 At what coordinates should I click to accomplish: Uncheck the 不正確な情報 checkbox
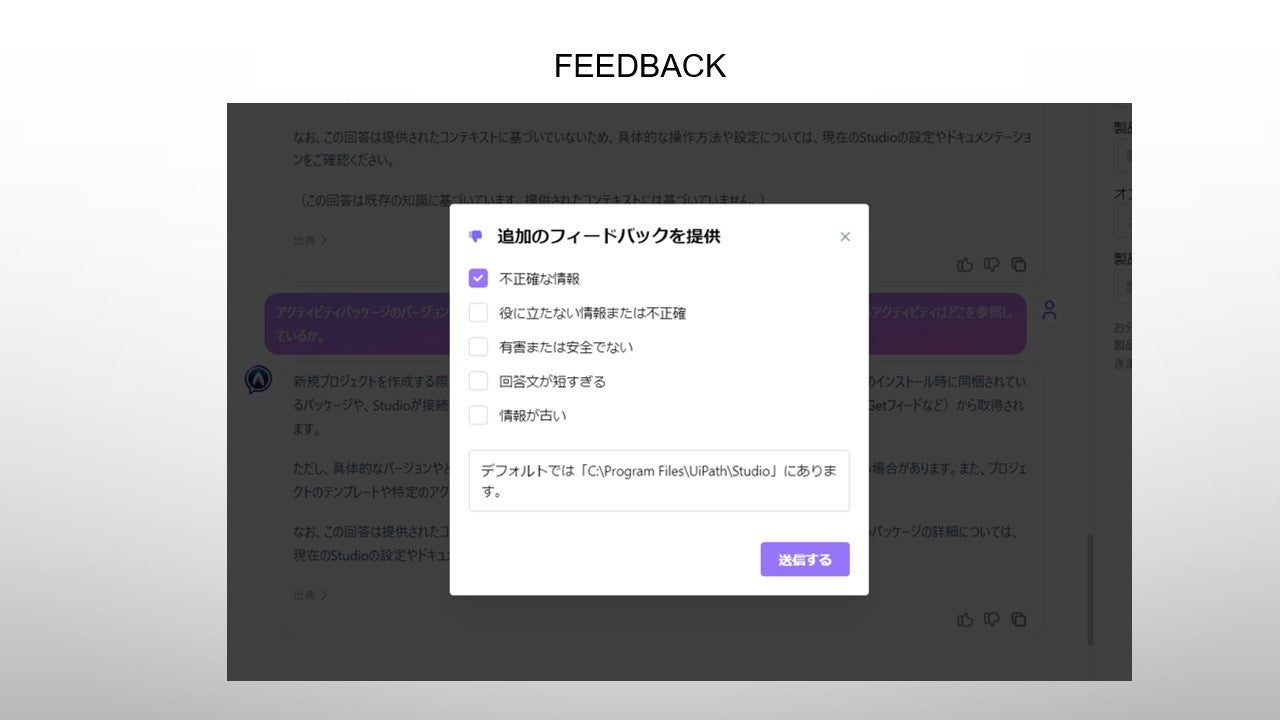click(x=478, y=278)
